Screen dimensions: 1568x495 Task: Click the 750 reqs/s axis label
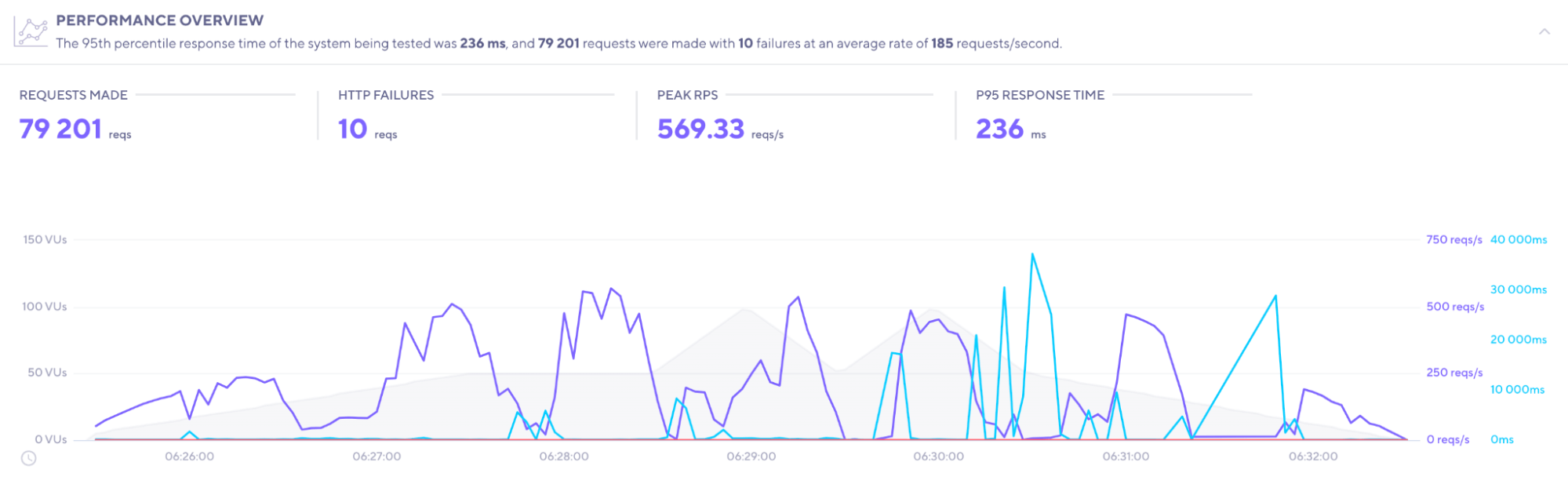[x=1453, y=239]
